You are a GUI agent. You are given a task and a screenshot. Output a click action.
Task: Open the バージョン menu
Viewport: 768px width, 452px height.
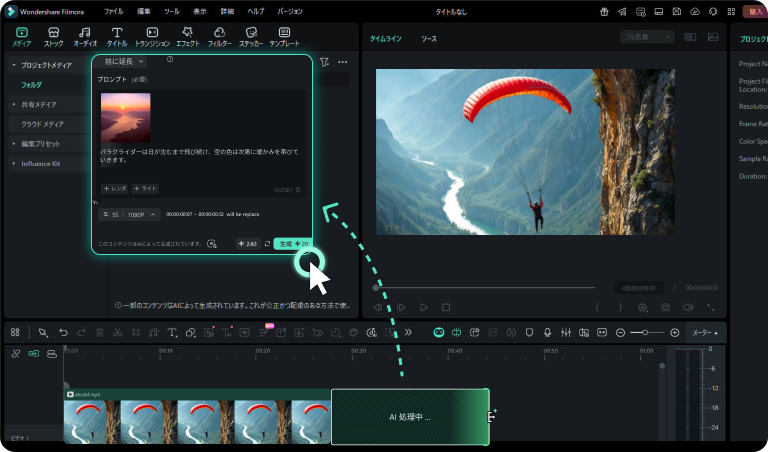pos(290,11)
